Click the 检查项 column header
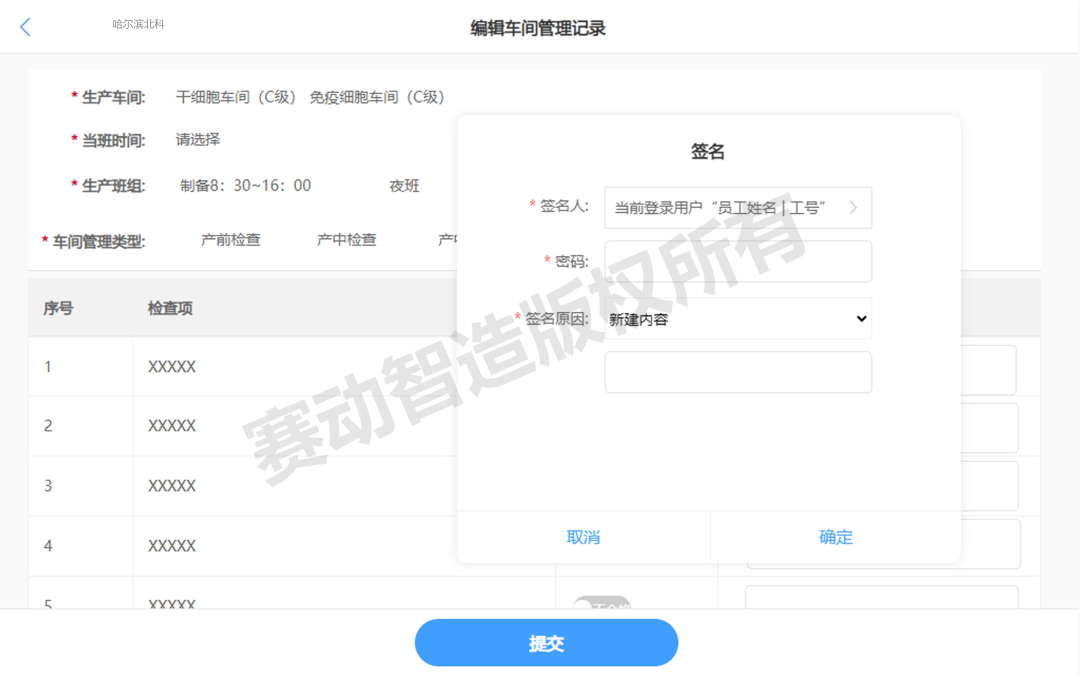 (170, 308)
